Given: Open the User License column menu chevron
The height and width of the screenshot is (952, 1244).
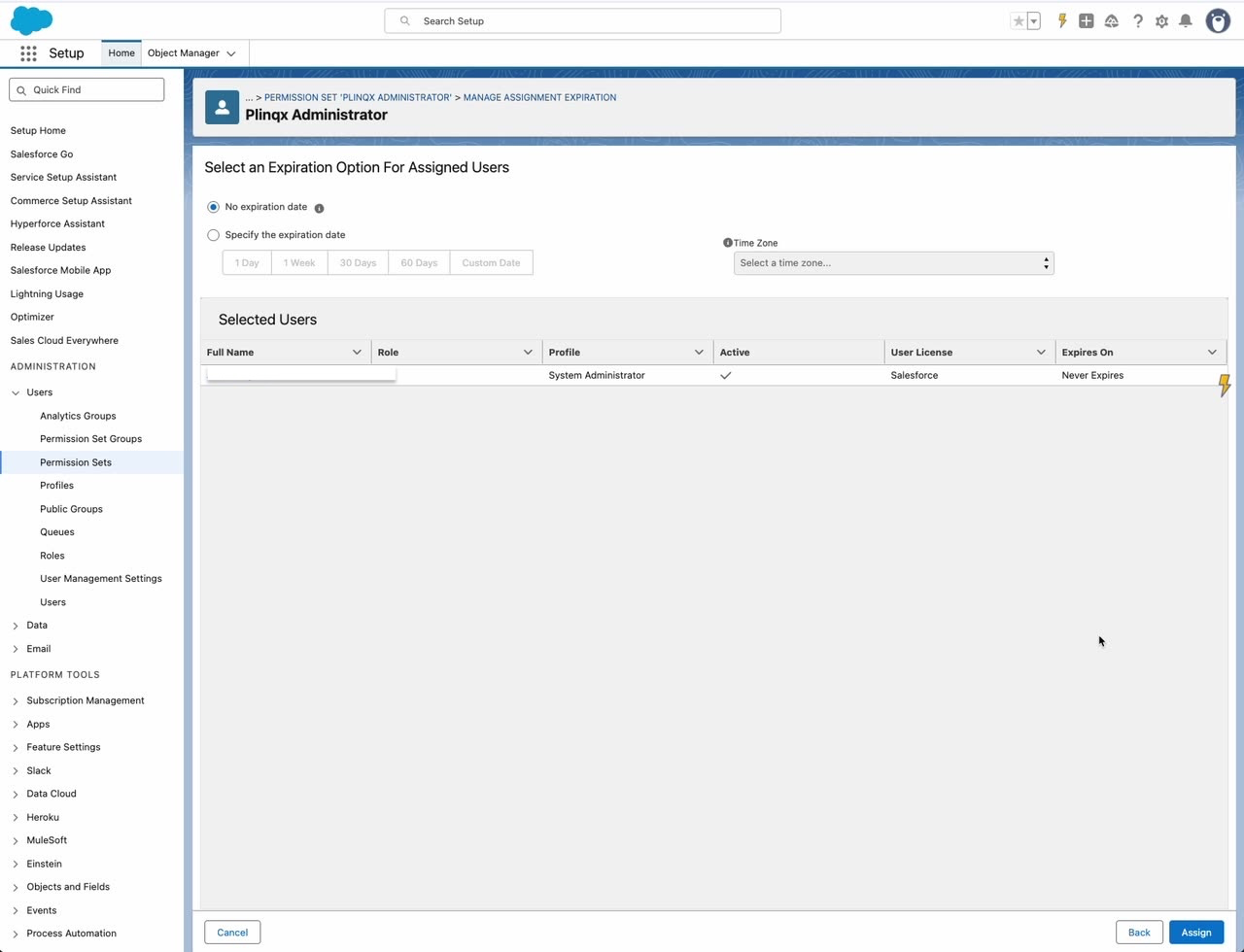Looking at the screenshot, I should point(1041,352).
